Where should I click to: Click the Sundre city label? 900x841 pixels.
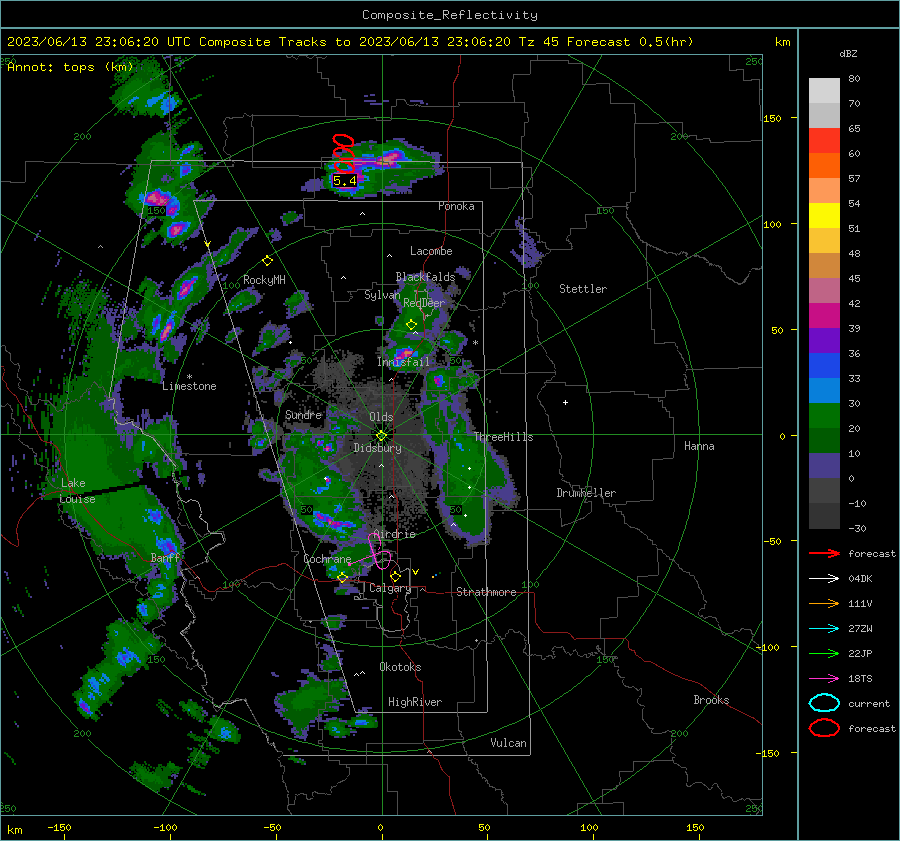[303, 414]
